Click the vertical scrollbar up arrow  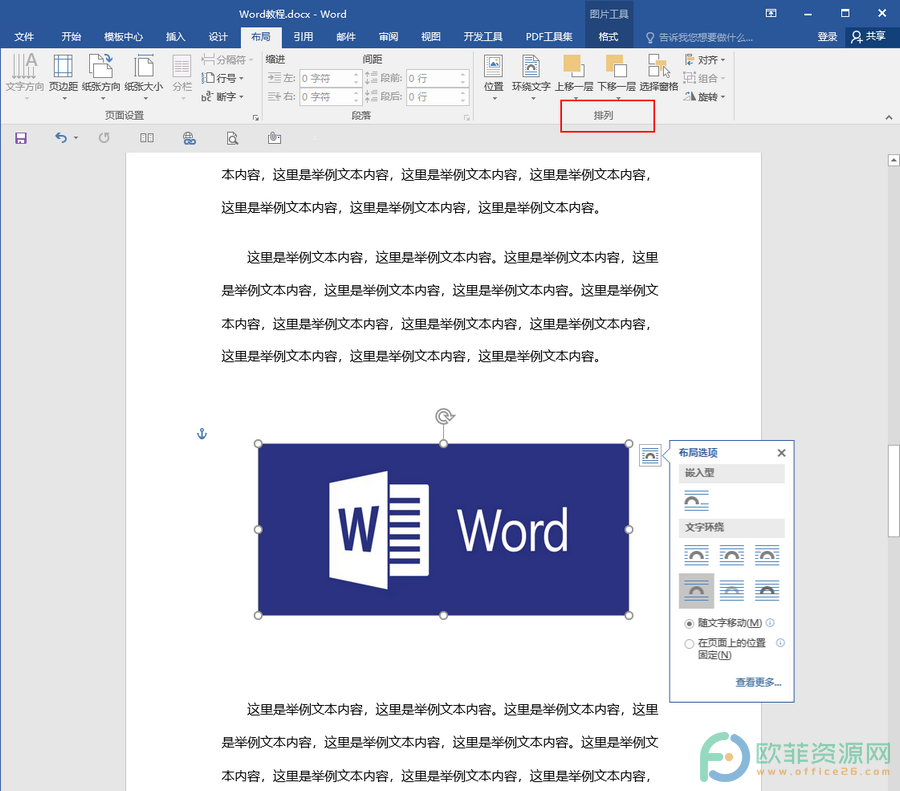[893, 160]
